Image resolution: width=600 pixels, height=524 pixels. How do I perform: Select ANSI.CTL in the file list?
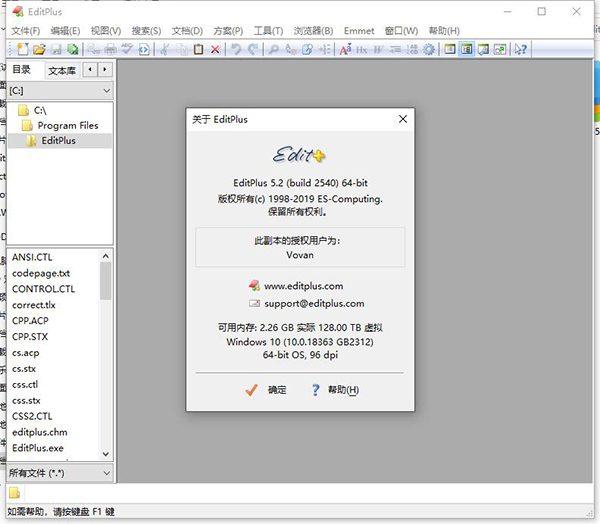[x=32, y=257]
